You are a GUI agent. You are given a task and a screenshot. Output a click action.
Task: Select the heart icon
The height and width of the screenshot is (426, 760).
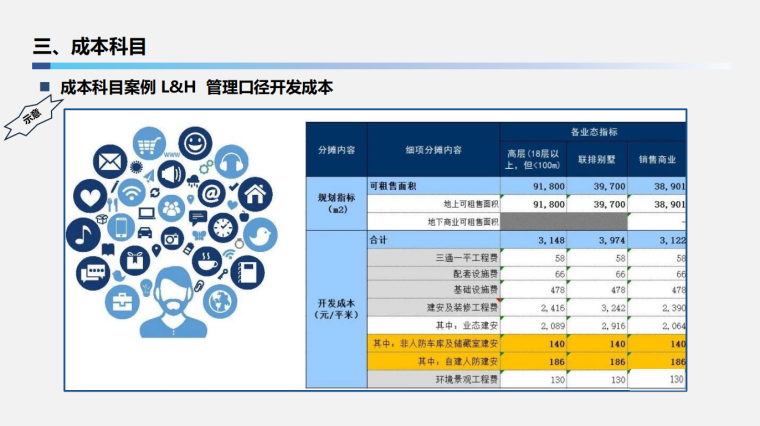pos(90,195)
